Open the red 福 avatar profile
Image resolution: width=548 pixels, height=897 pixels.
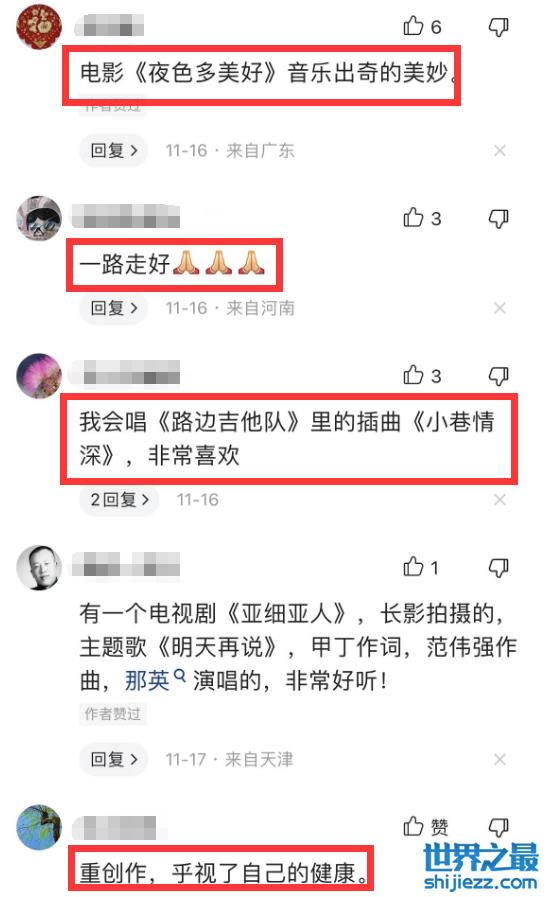(x=38, y=26)
